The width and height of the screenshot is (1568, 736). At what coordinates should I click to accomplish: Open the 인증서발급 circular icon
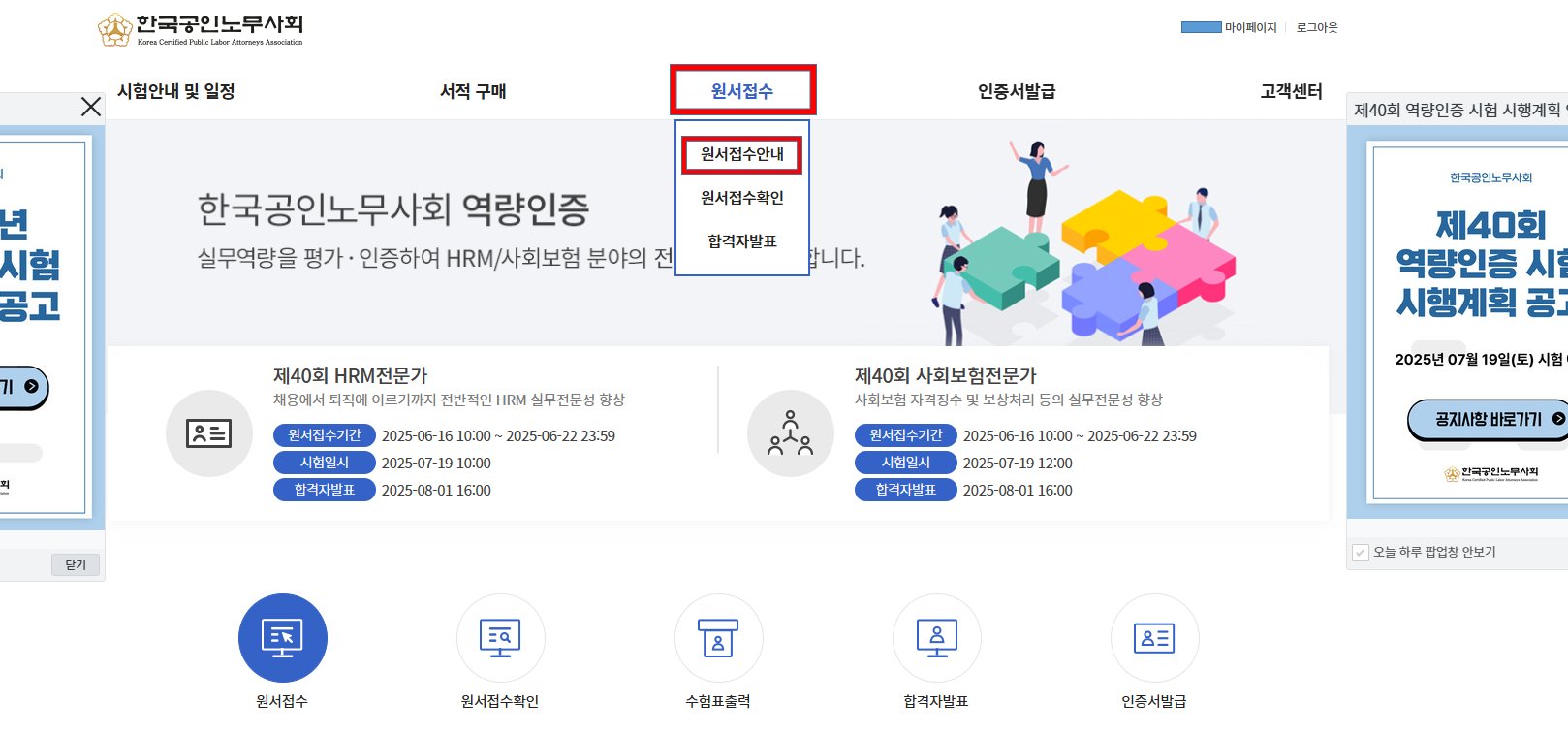[1155, 638]
